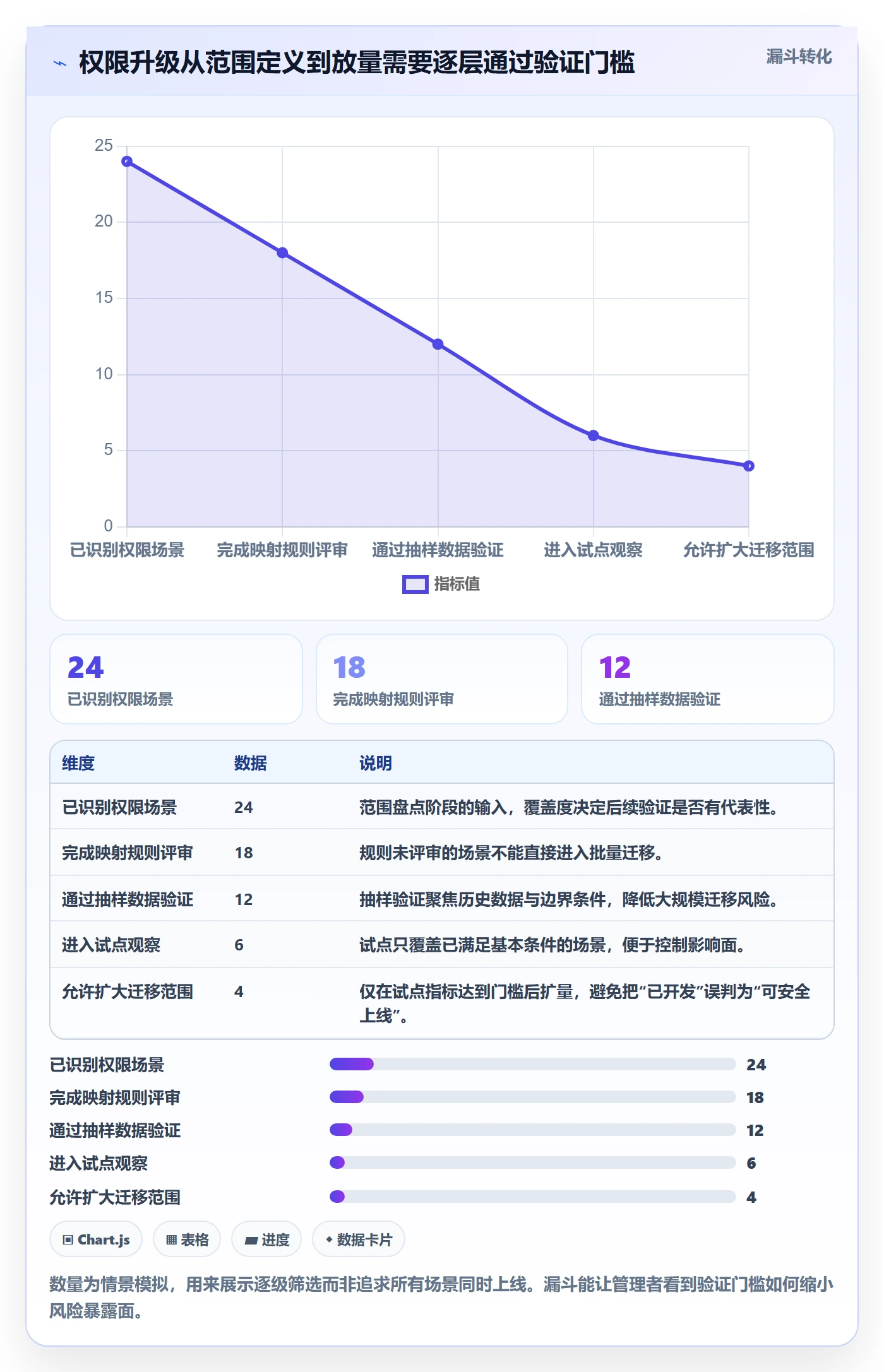The height and width of the screenshot is (1372, 884).
Task: Click the 指标值 legend label
Action: click(457, 584)
